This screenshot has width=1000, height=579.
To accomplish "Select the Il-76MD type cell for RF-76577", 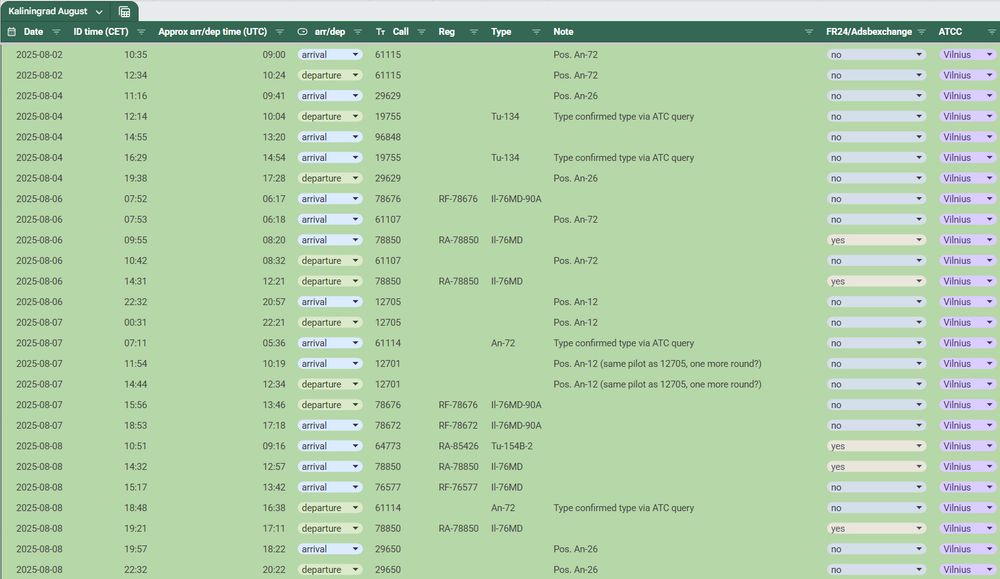I will (506, 487).
